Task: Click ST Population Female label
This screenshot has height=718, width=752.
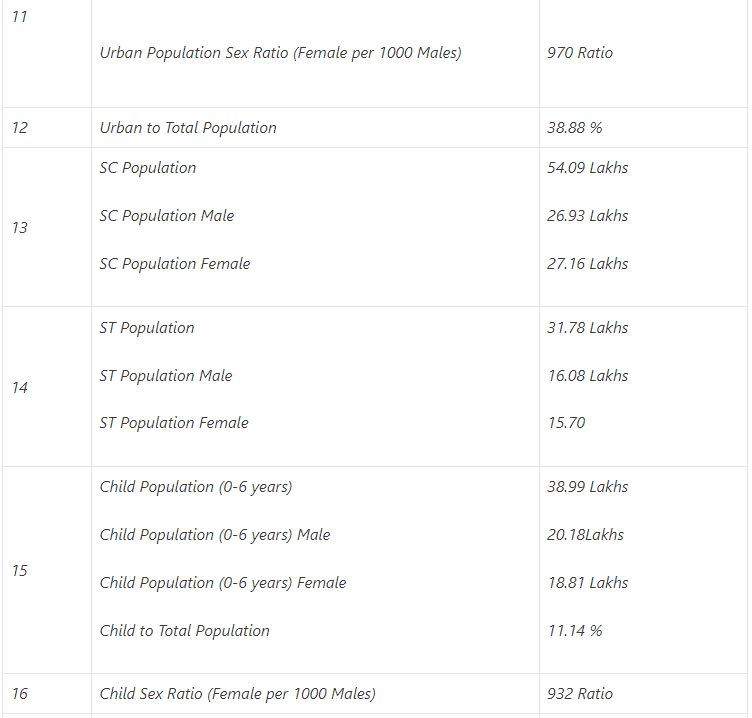Action: [174, 423]
